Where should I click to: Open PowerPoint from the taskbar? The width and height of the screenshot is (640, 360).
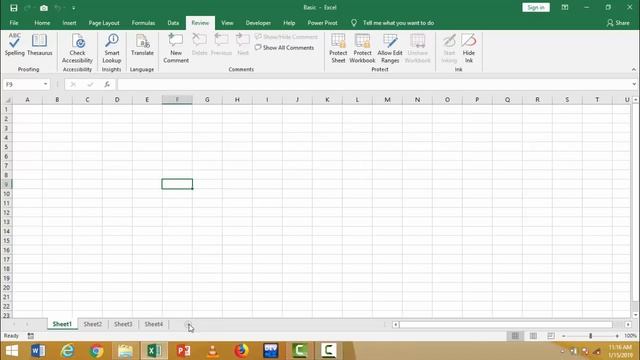(x=183, y=351)
